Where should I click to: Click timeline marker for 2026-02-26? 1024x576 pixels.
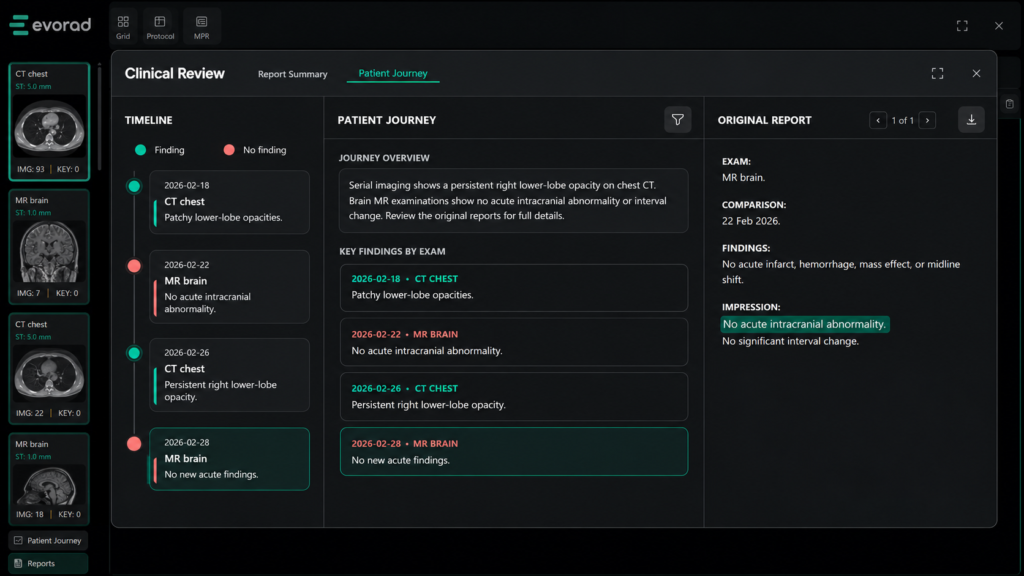pos(134,353)
